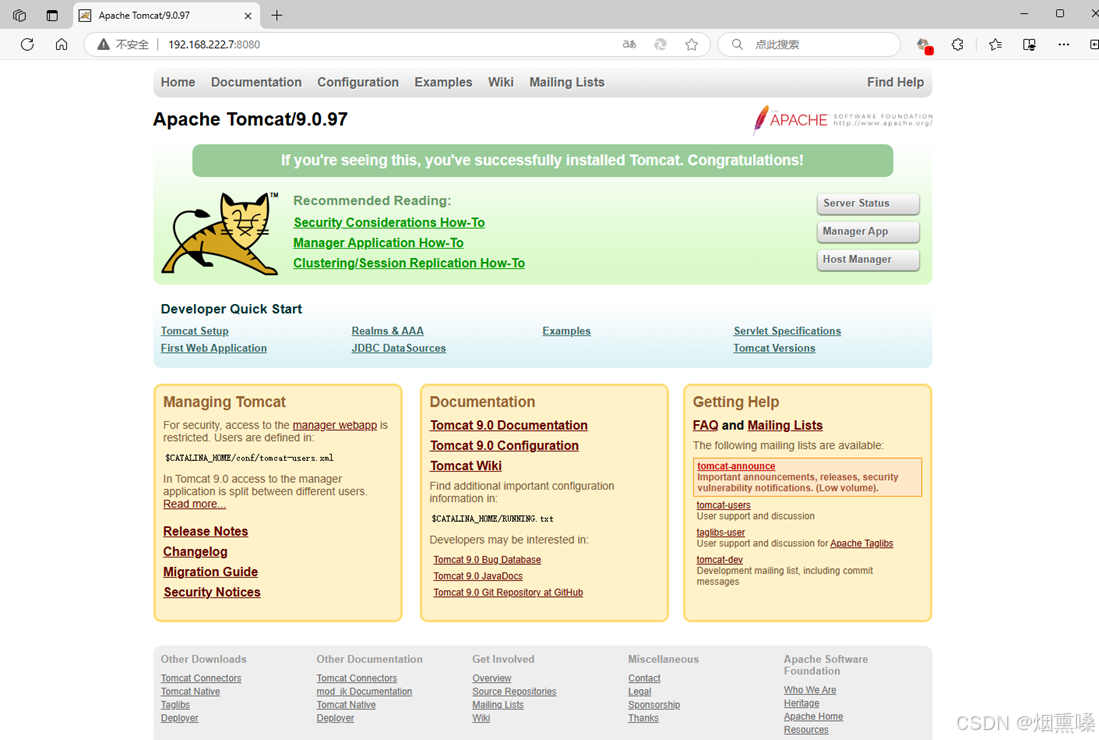Open Find Help in the navigation bar

point(895,82)
